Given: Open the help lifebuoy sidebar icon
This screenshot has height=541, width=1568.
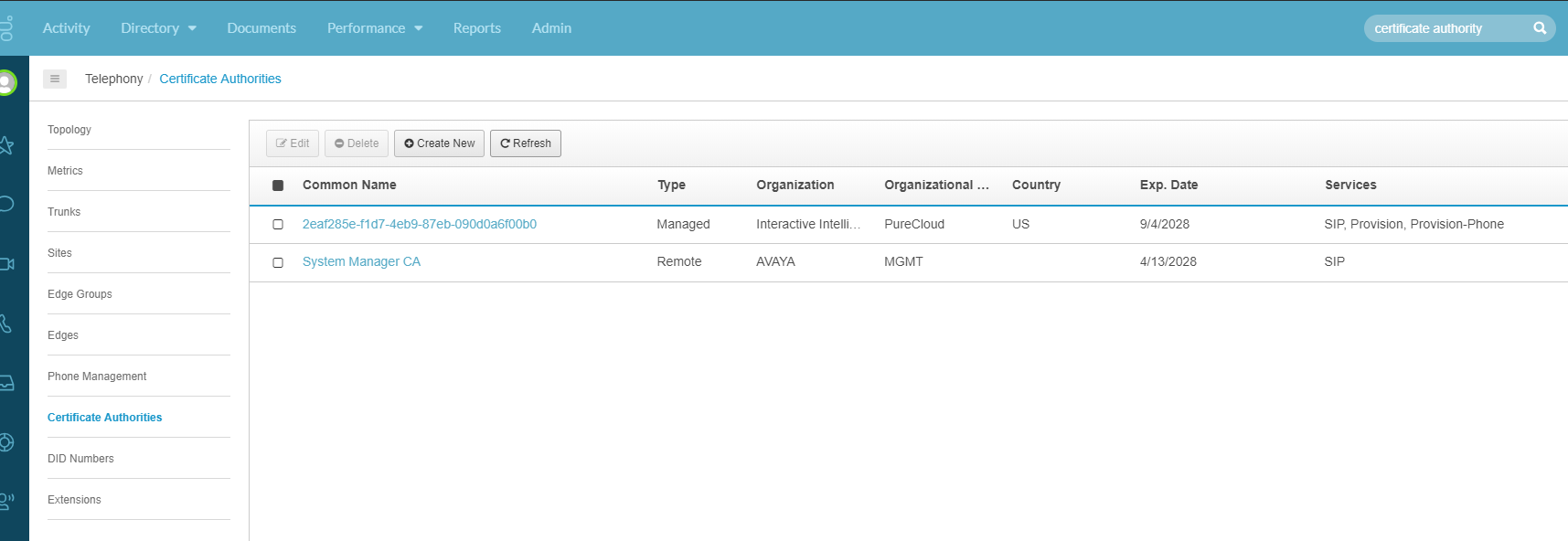Looking at the screenshot, I should [6, 442].
